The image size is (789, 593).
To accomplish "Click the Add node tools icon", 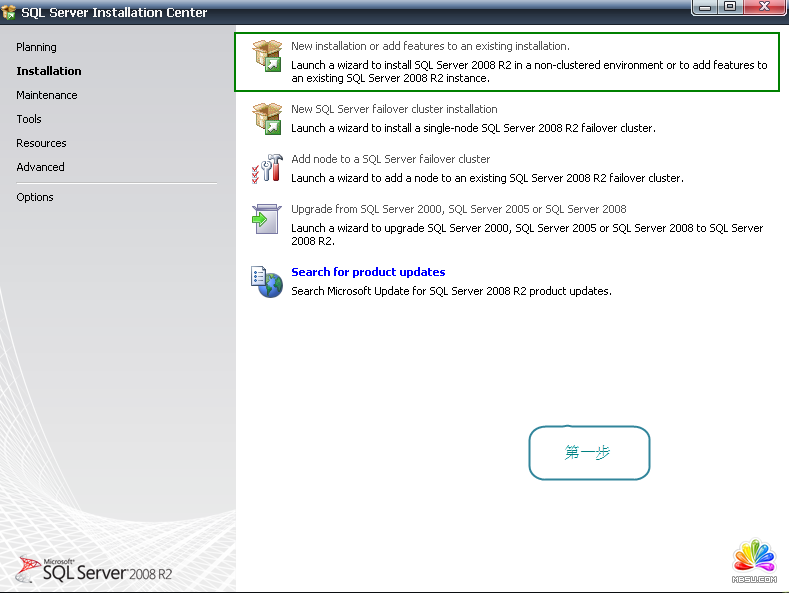I will (267, 168).
